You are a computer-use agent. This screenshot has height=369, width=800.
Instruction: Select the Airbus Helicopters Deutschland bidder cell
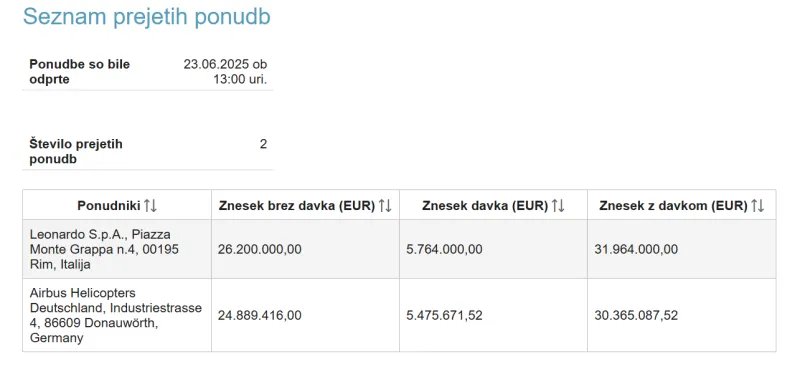117,315
